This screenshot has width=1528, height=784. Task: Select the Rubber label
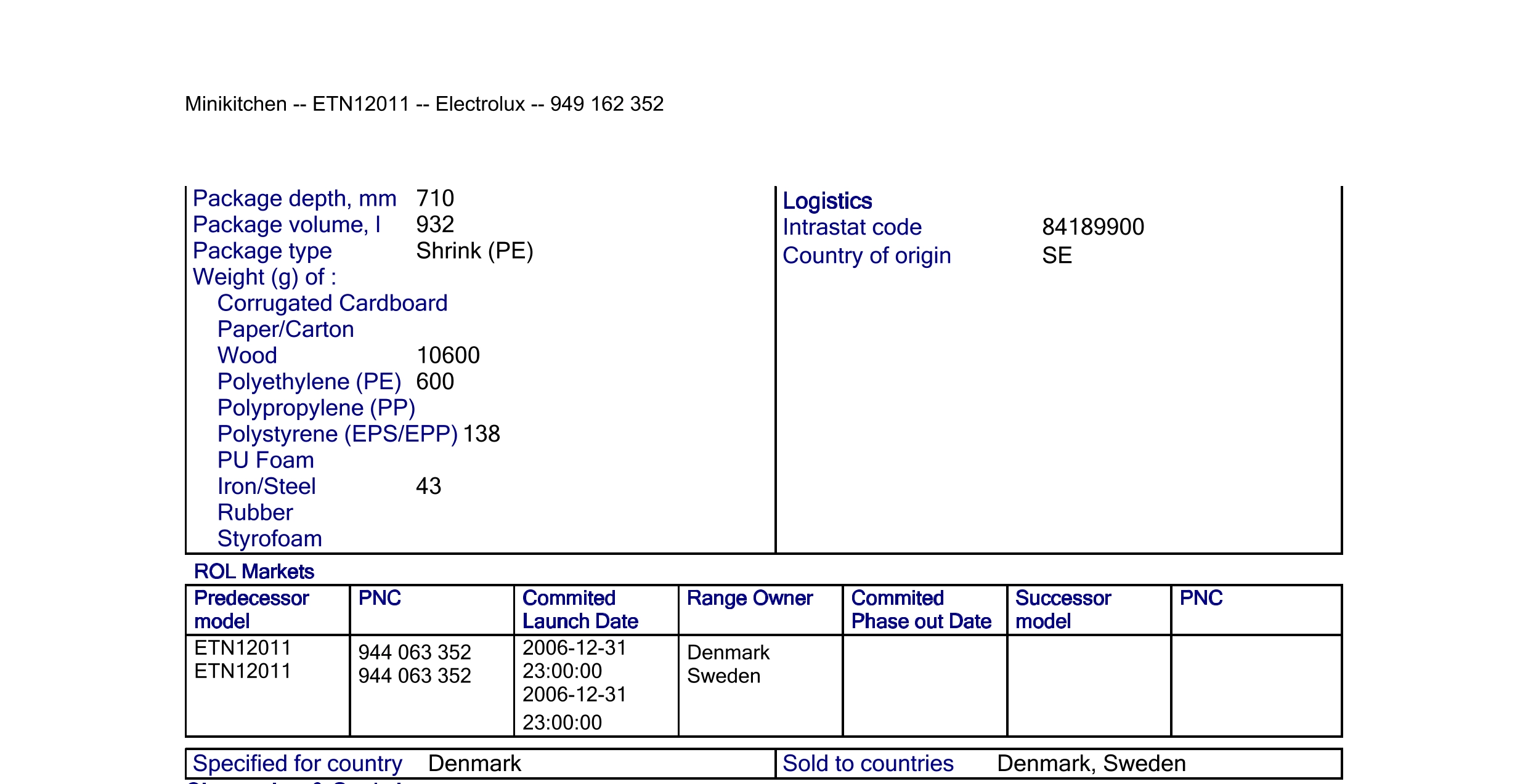(x=255, y=512)
